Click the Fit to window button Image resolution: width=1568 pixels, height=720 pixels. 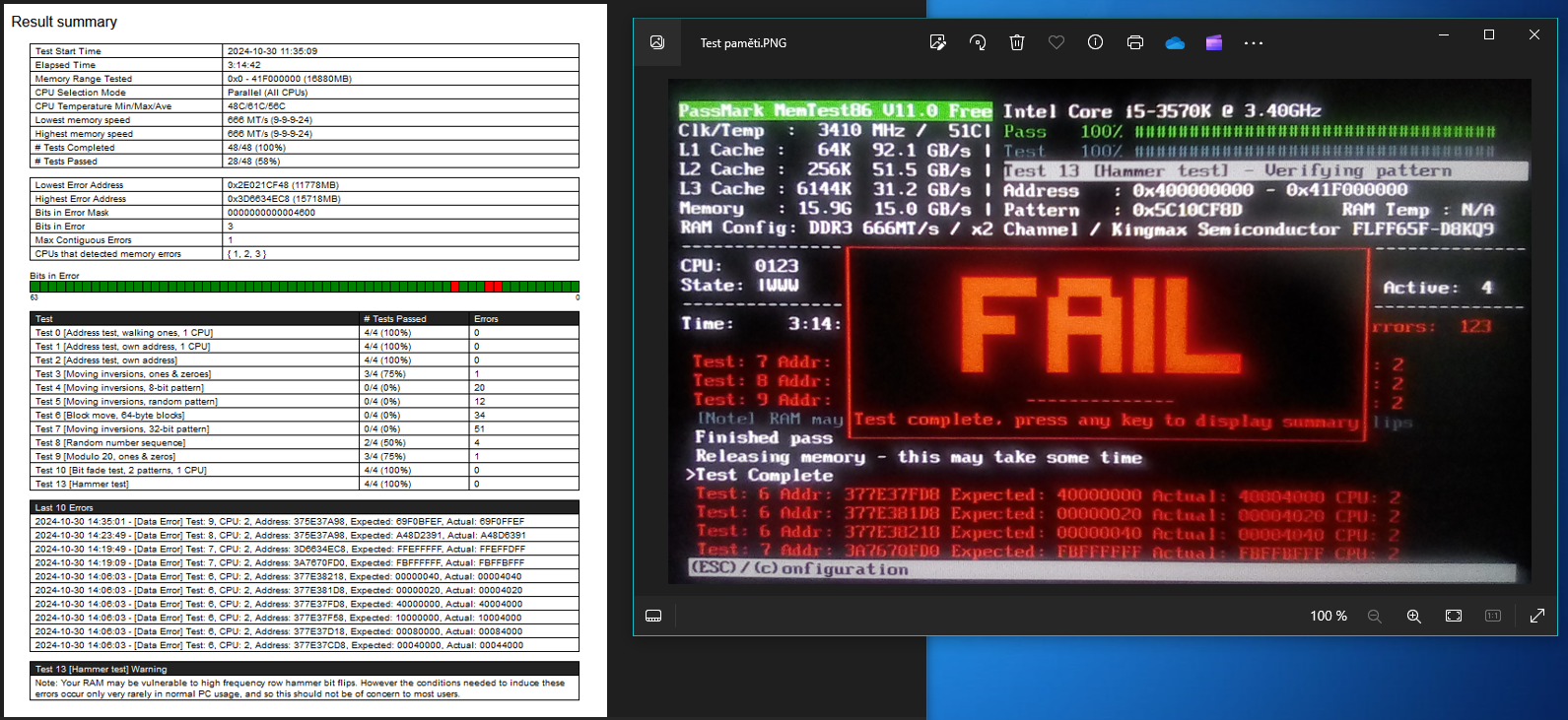pyautogui.click(x=1454, y=616)
